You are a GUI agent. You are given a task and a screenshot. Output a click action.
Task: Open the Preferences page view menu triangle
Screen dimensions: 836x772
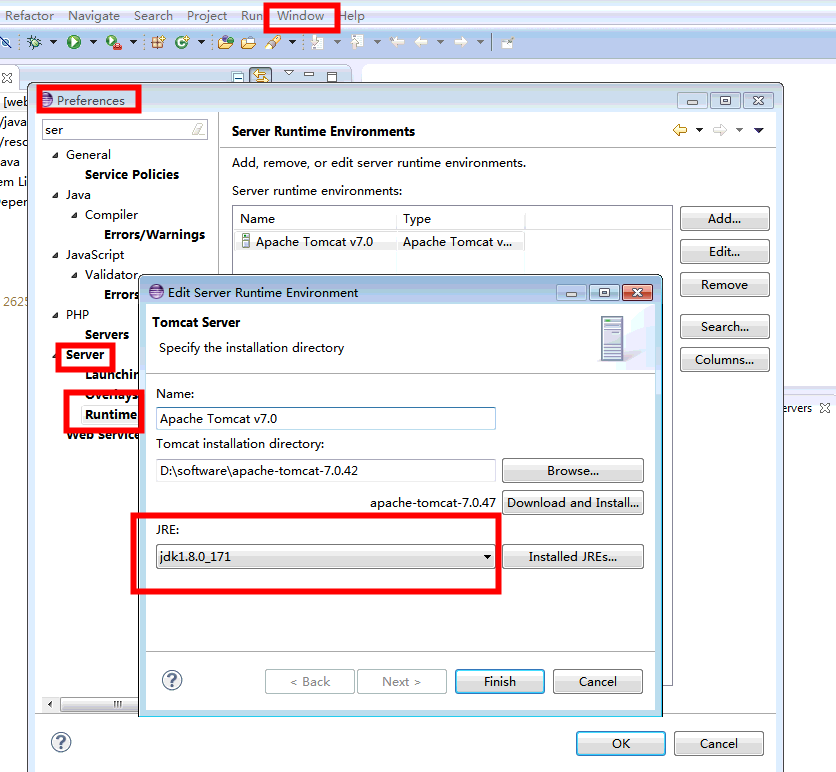(759, 130)
